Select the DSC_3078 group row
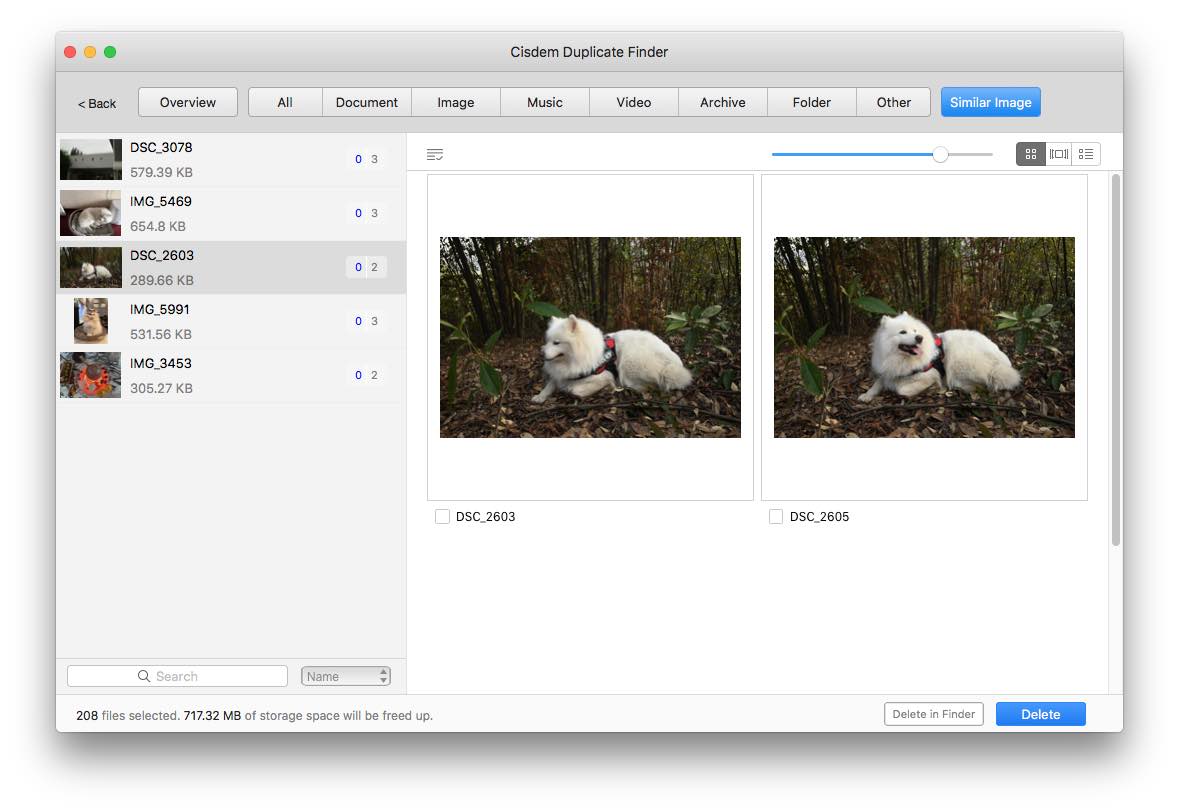The width and height of the screenshot is (1179, 812). (232, 159)
